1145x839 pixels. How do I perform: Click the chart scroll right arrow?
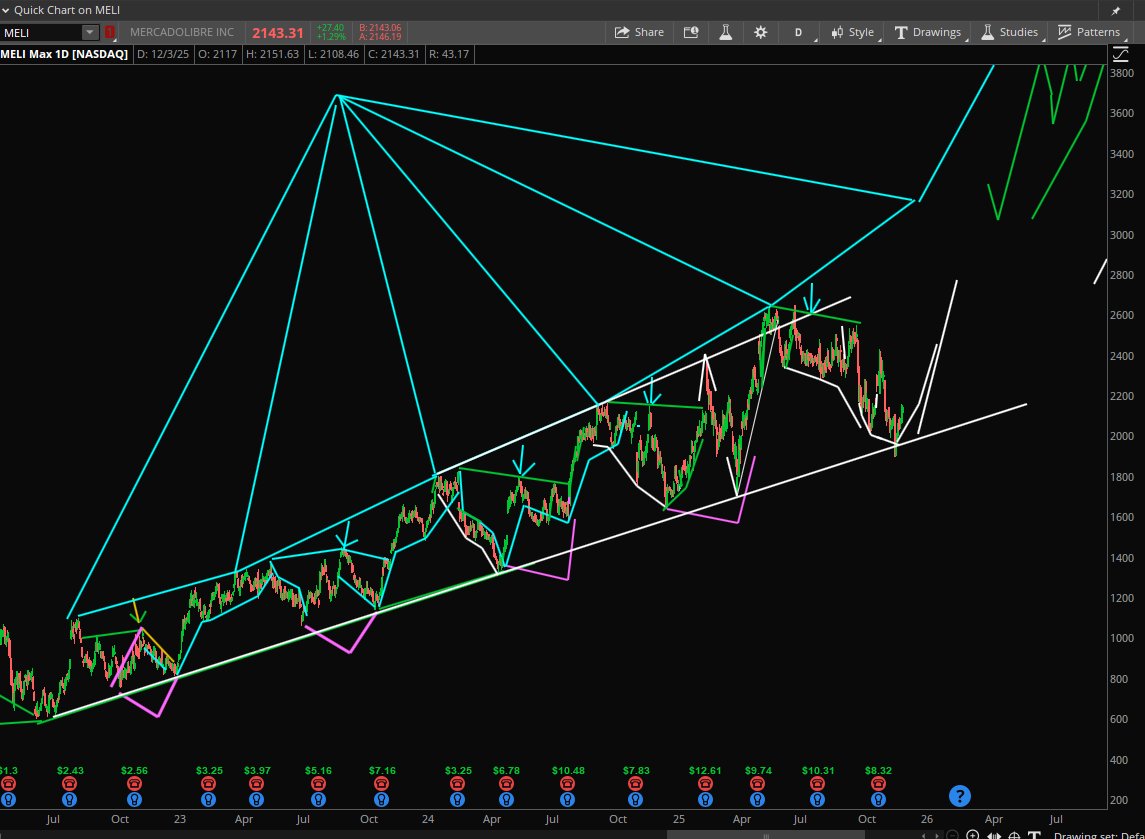pos(938,835)
